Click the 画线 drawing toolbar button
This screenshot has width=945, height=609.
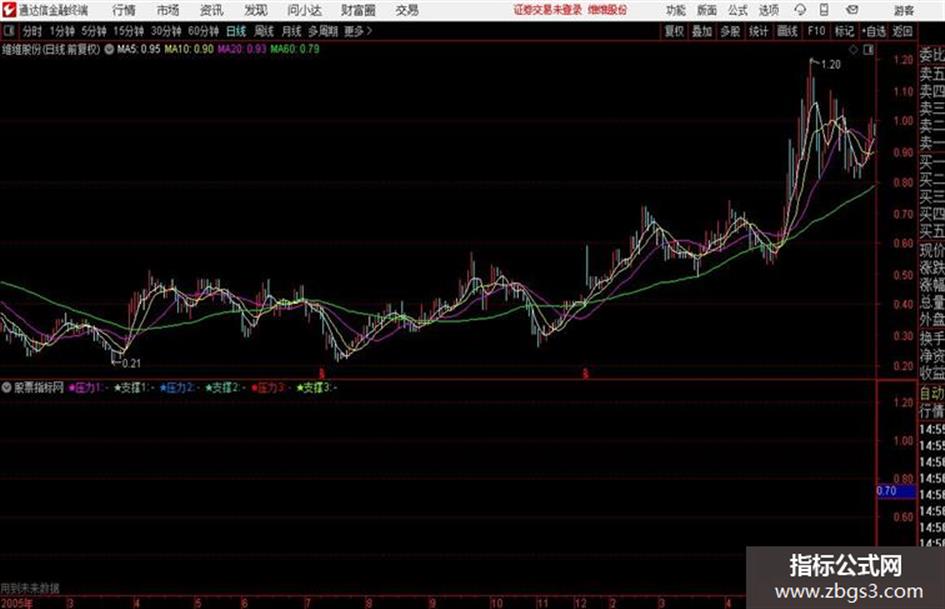pos(787,31)
